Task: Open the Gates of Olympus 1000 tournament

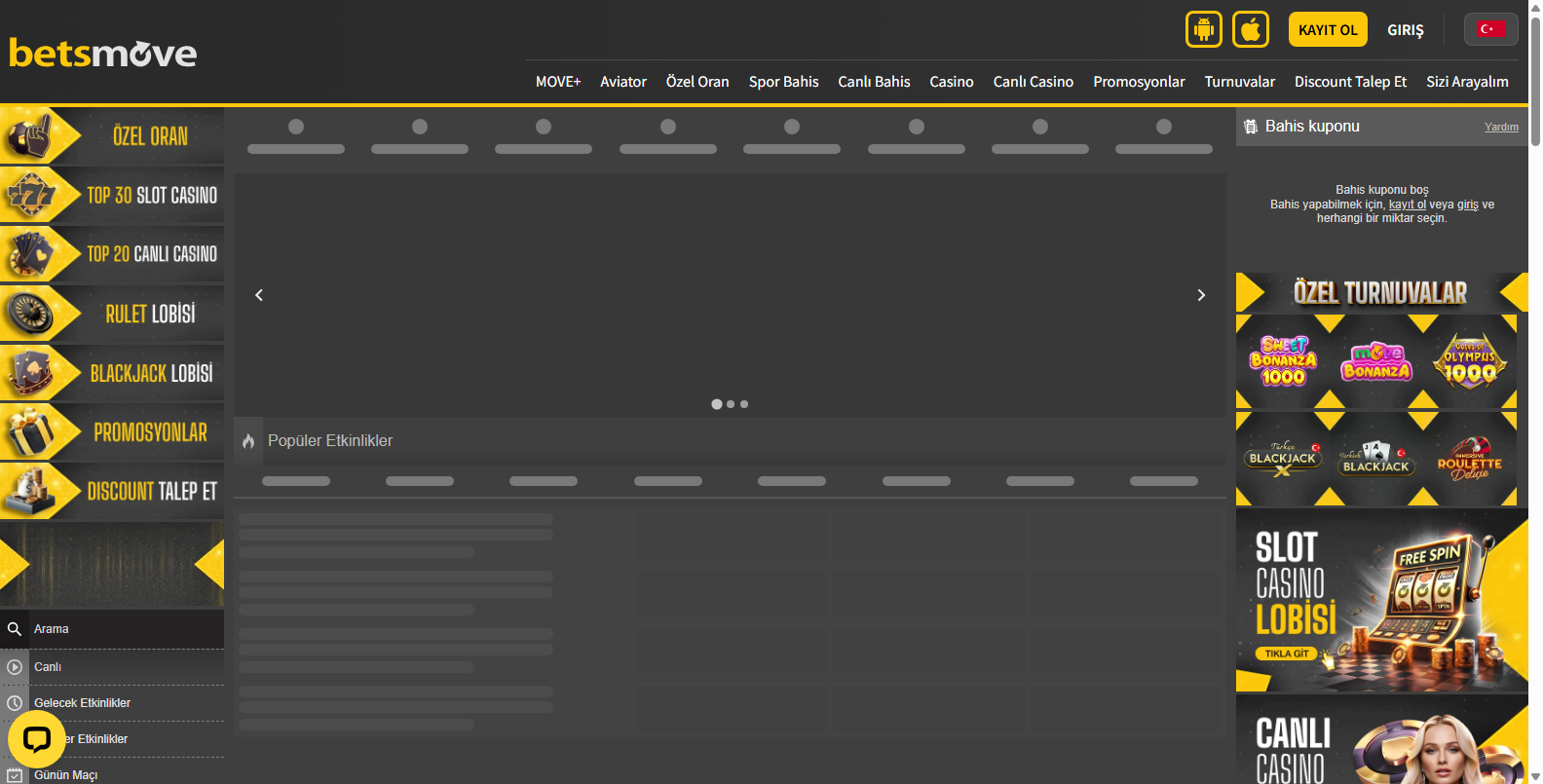Action: point(1469,361)
